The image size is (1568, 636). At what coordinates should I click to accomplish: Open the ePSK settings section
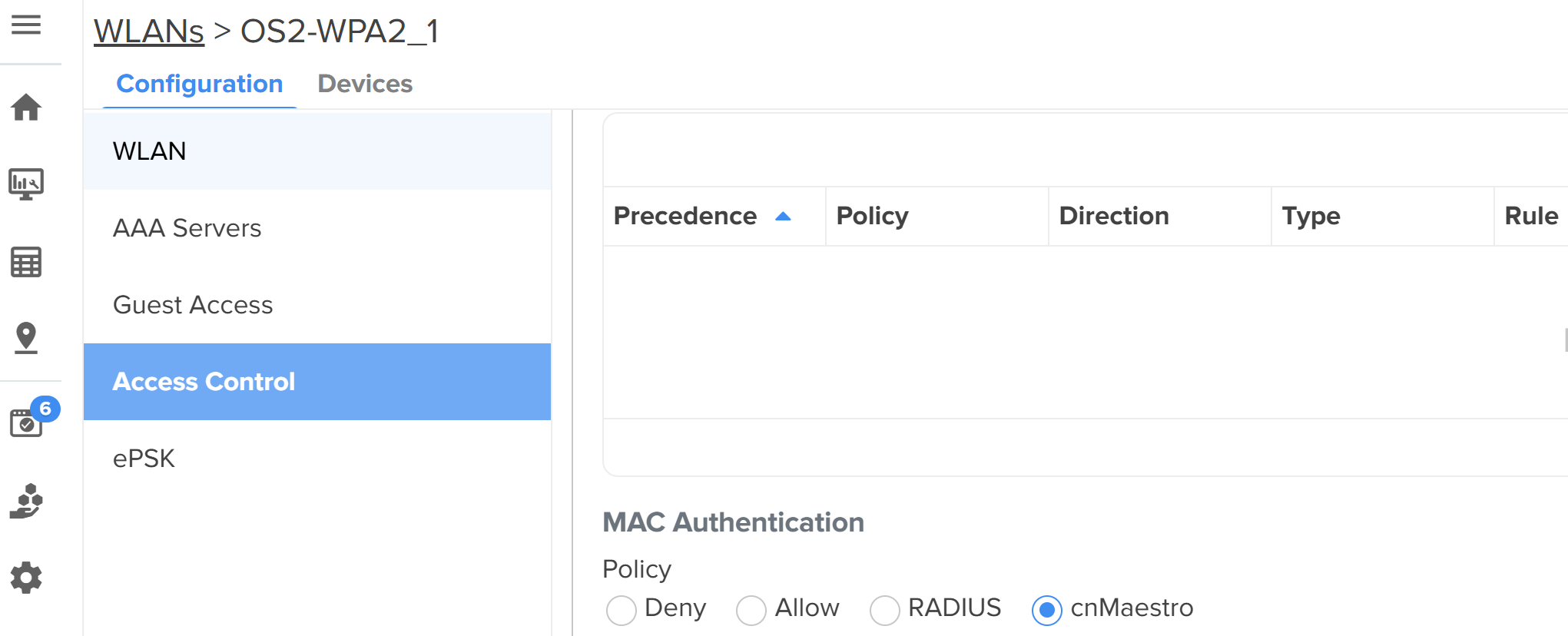point(144,459)
